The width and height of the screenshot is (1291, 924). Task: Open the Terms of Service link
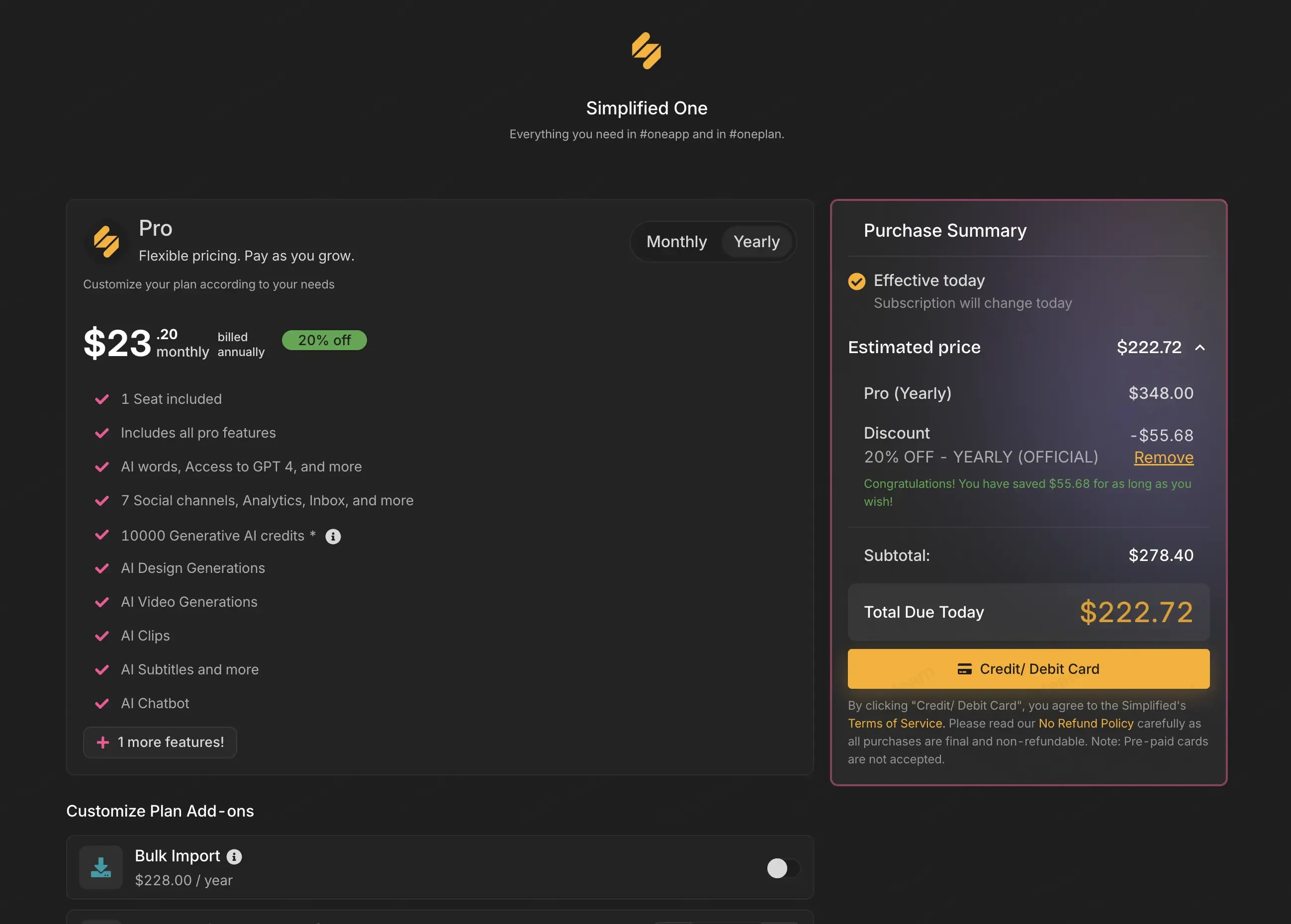(x=896, y=723)
